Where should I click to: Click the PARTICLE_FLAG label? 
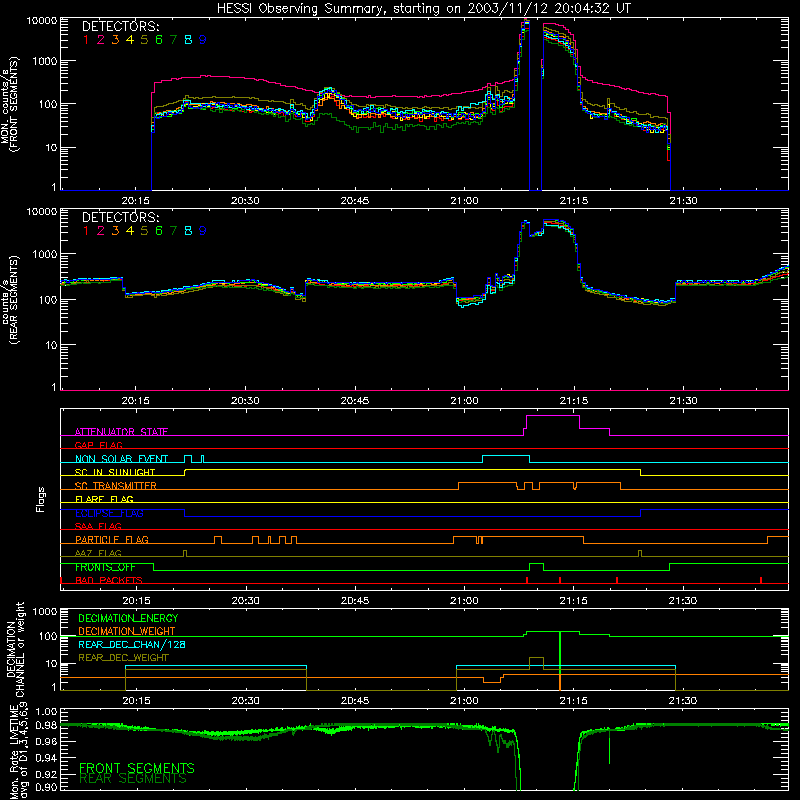click(x=112, y=540)
